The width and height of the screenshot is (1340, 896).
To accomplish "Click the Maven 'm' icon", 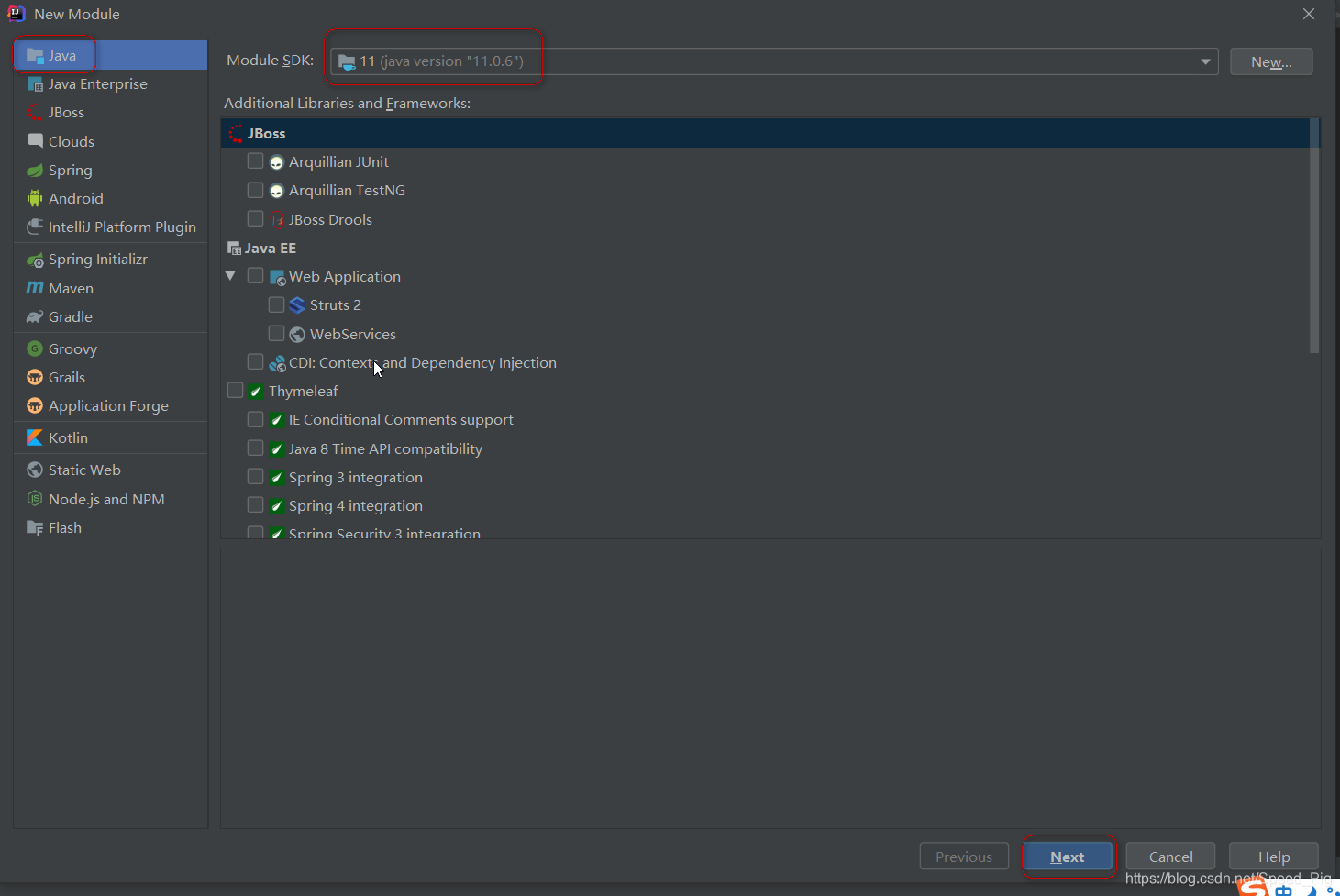I will (35, 288).
